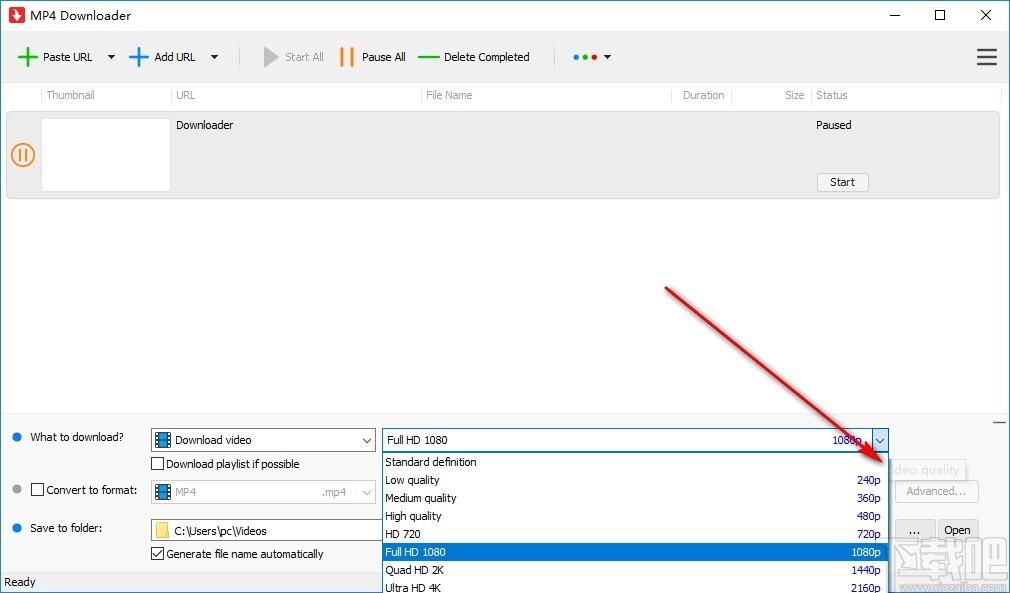Click the film icon in Download video box
This screenshot has width=1010, height=593.
click(x=163, y=440)
